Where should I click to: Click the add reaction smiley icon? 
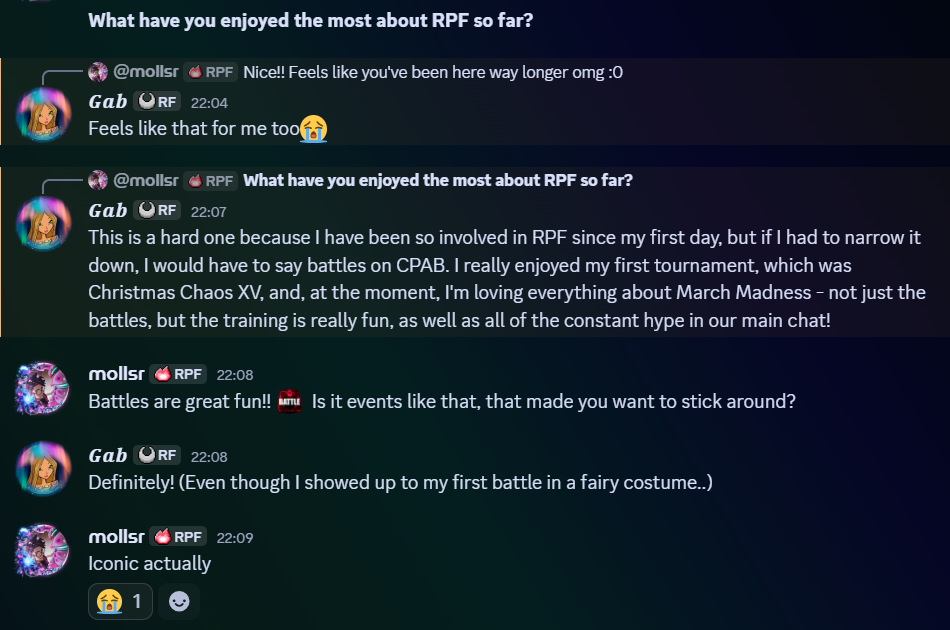[179, 601]
